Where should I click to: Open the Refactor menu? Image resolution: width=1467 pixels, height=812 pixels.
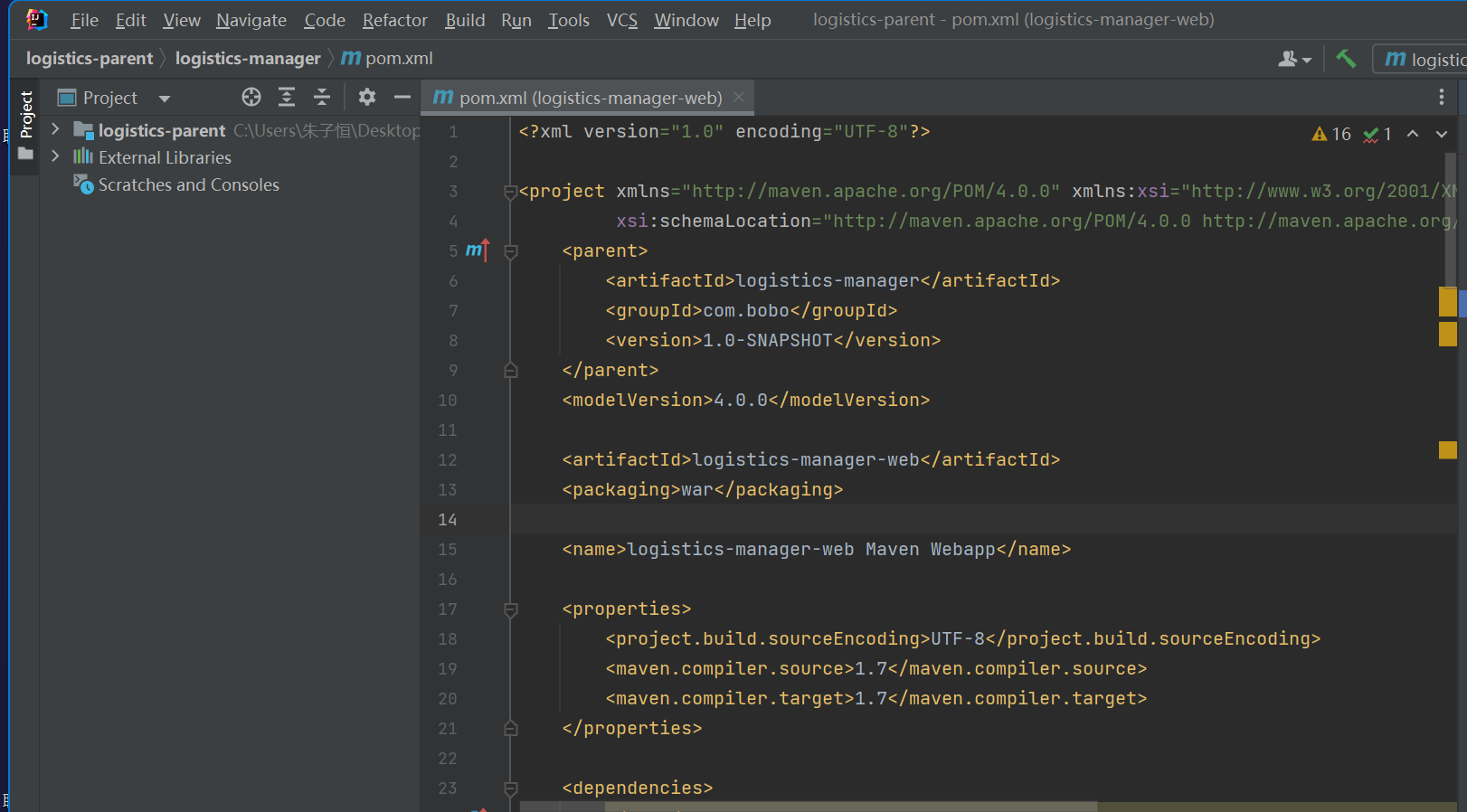coord(394,20)
